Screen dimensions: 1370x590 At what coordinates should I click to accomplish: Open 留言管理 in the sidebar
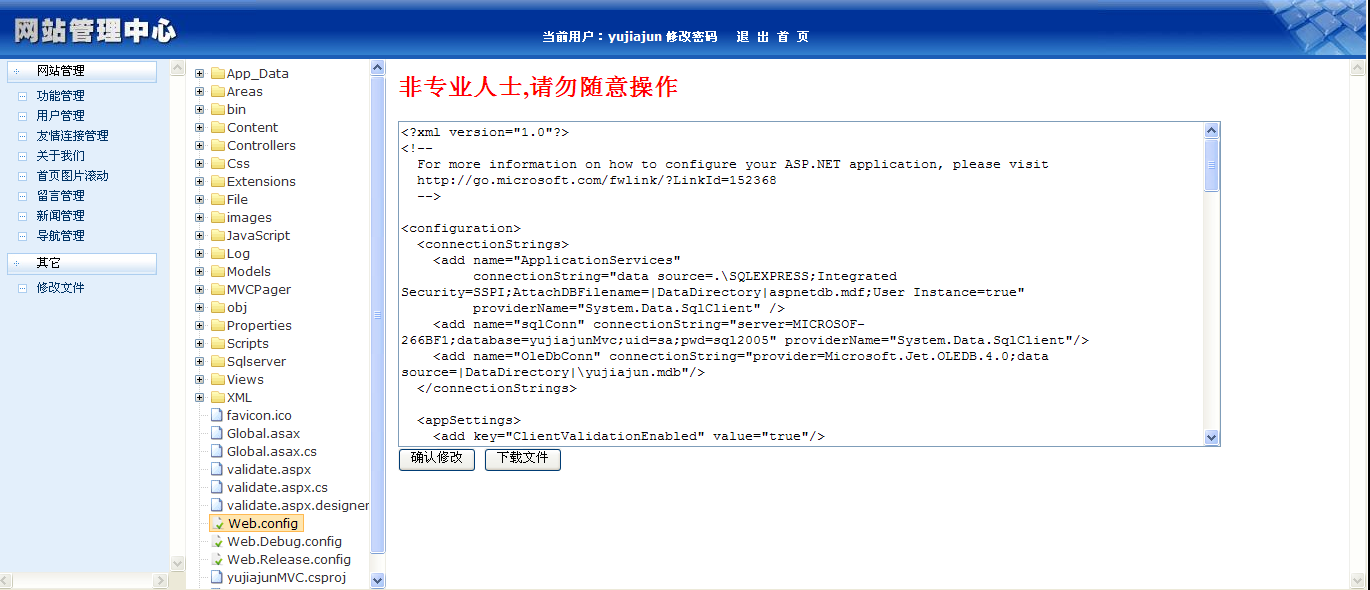pos(60,196)
